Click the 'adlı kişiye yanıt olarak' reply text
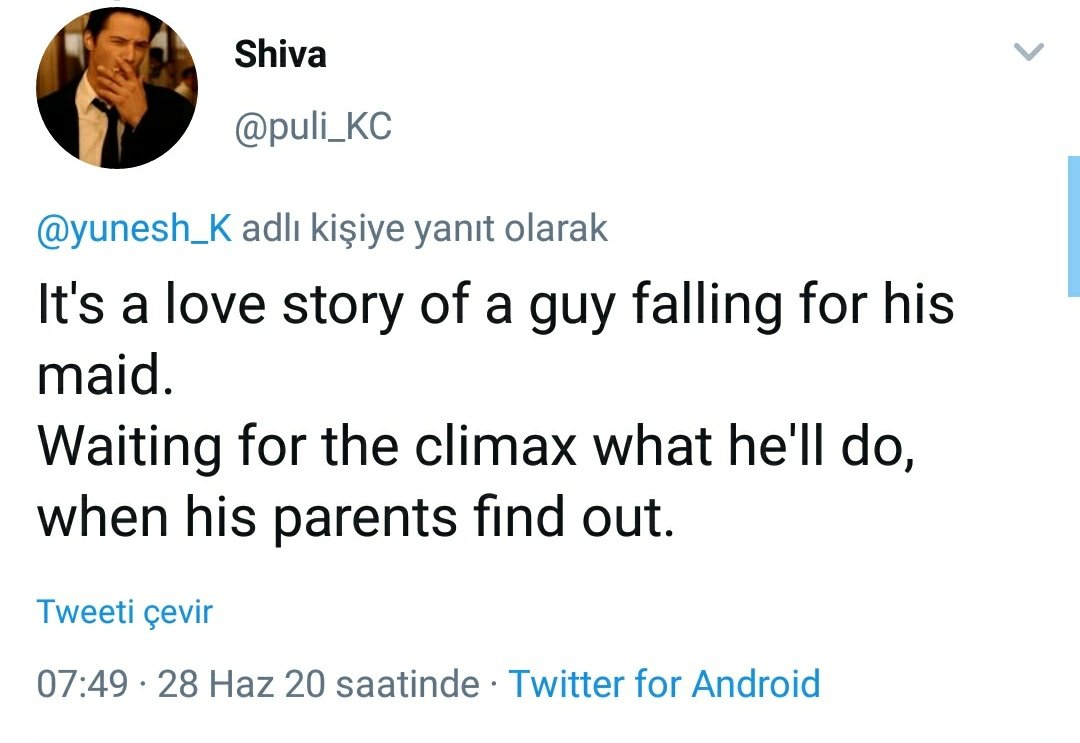This screenshot has width=1080, height=743. click(425, 229)
